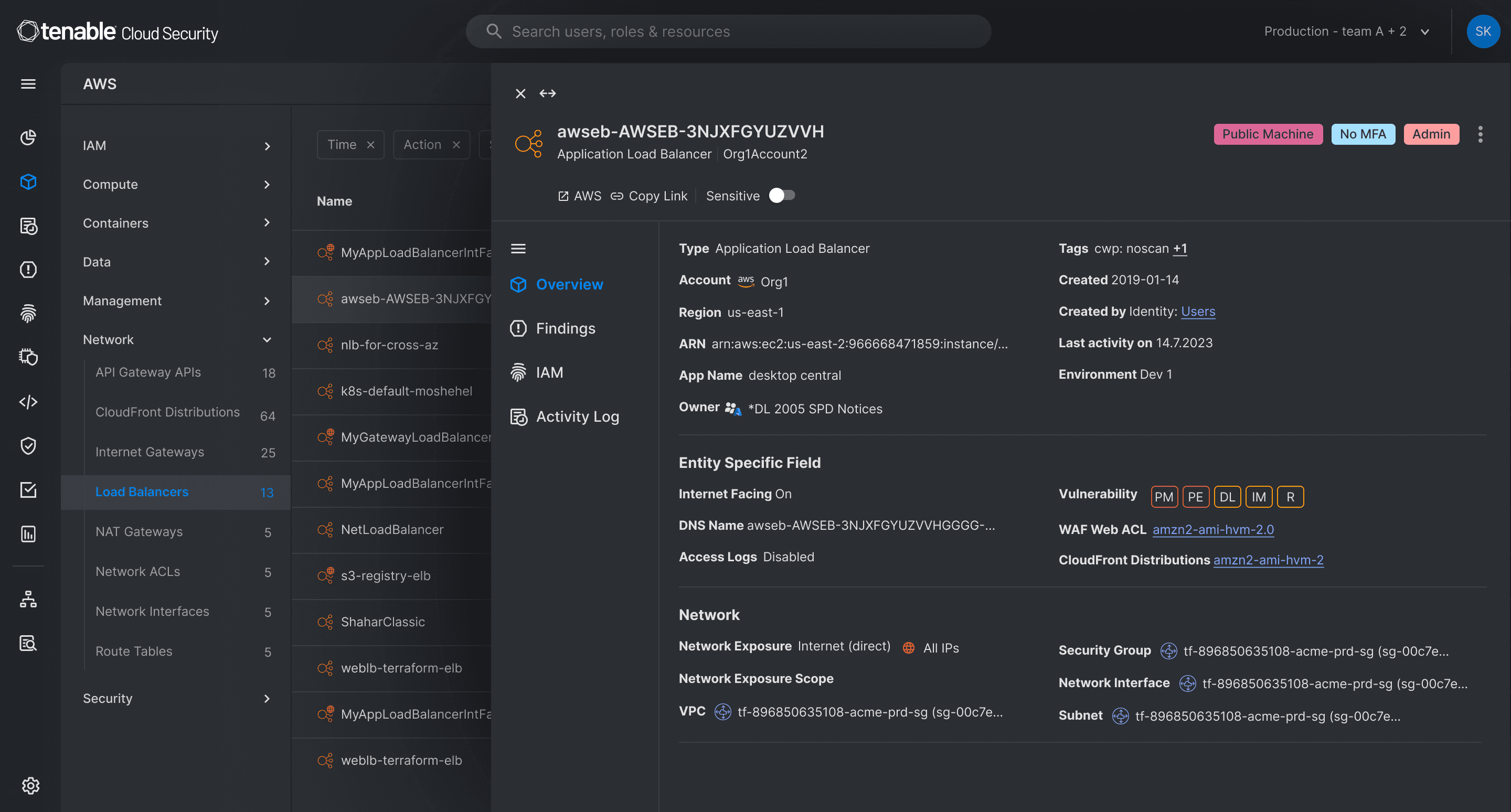Expand the Compute category
The image size is (1511, 812).
(x=176, y=184)
